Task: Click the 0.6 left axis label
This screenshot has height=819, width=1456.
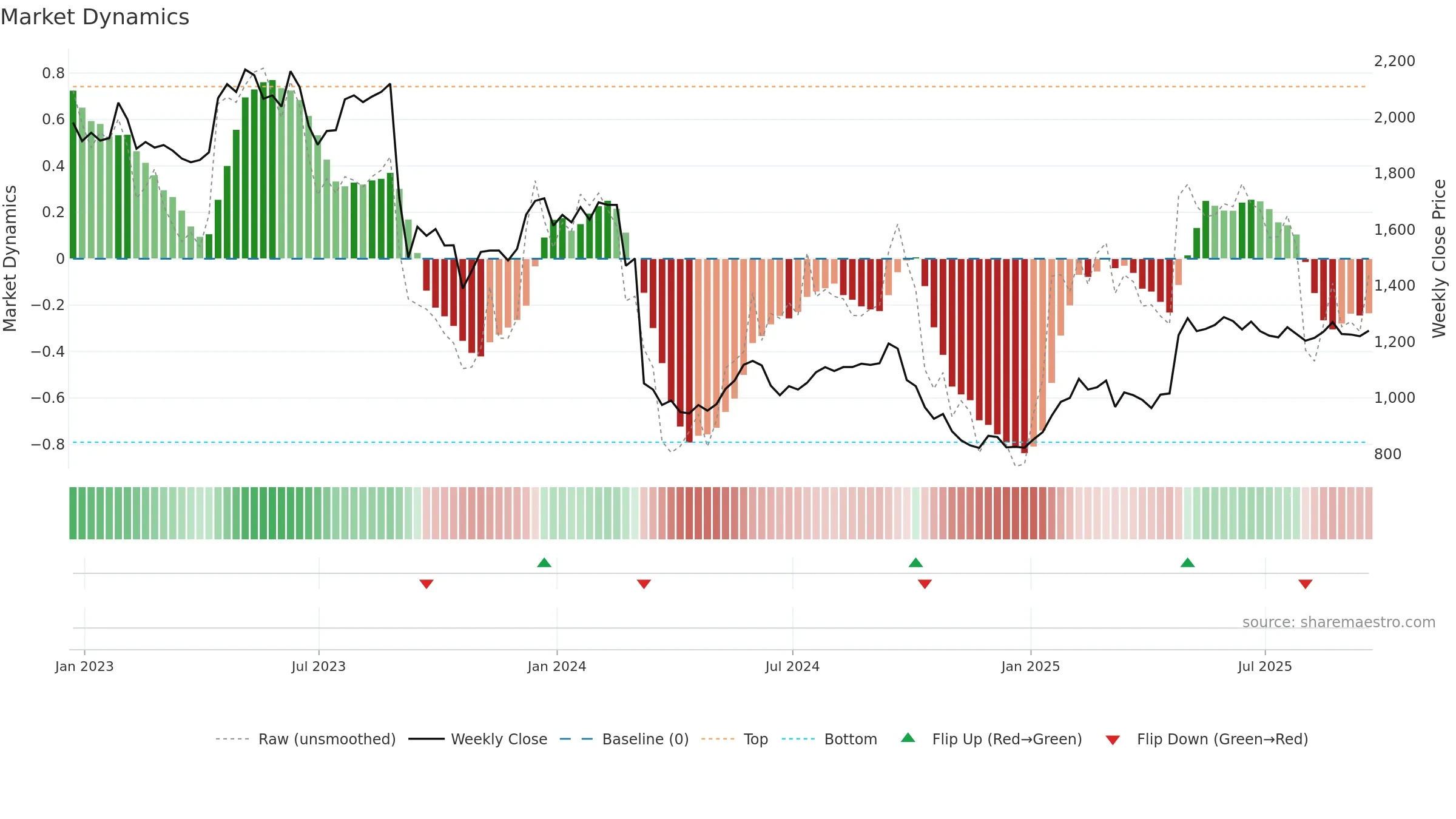Action: 53,120
